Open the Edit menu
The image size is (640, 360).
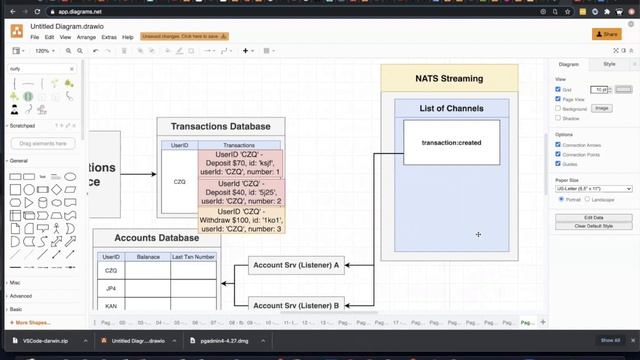click(49, 37)
